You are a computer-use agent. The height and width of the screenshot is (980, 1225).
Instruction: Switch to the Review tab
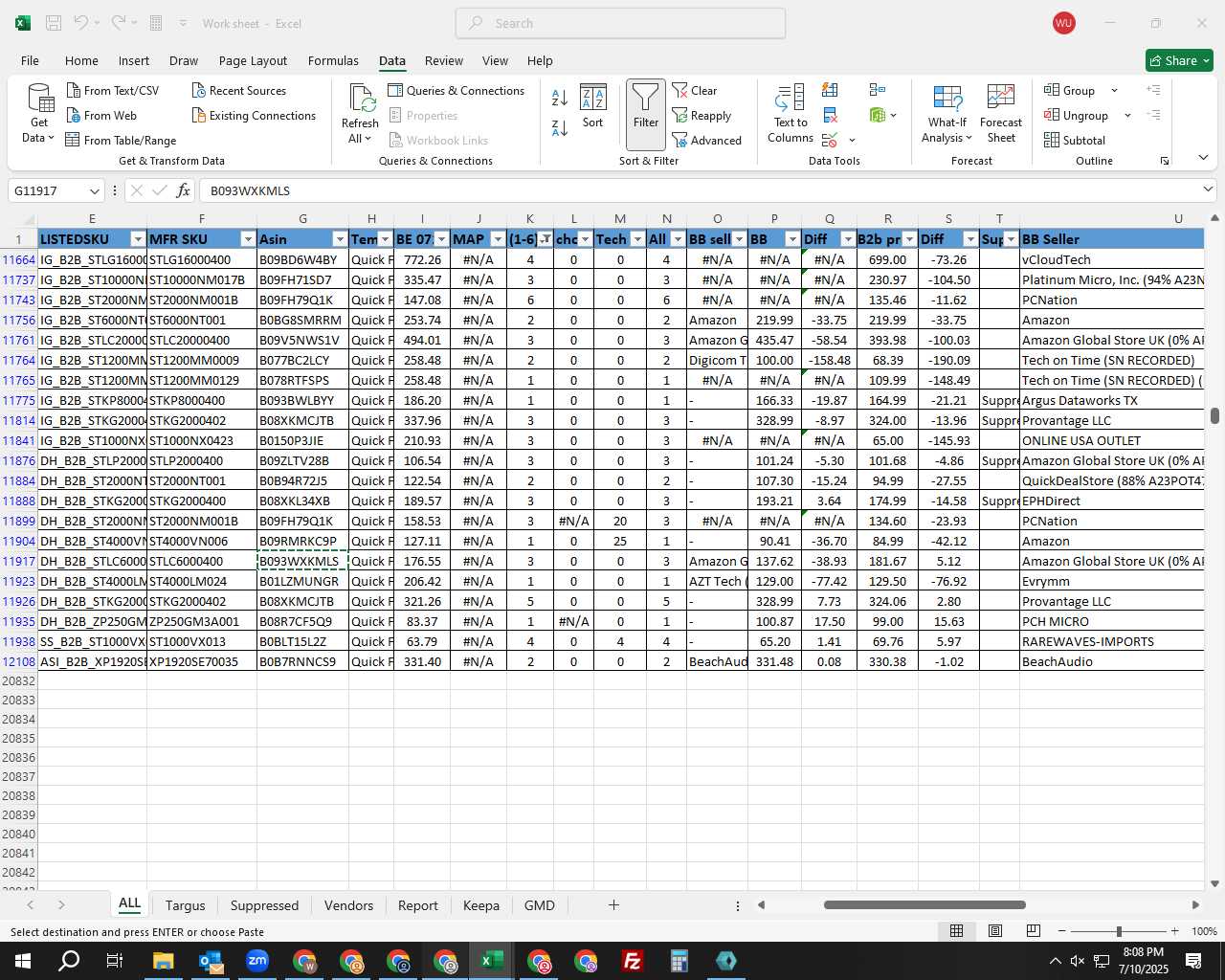pos(444,60)
